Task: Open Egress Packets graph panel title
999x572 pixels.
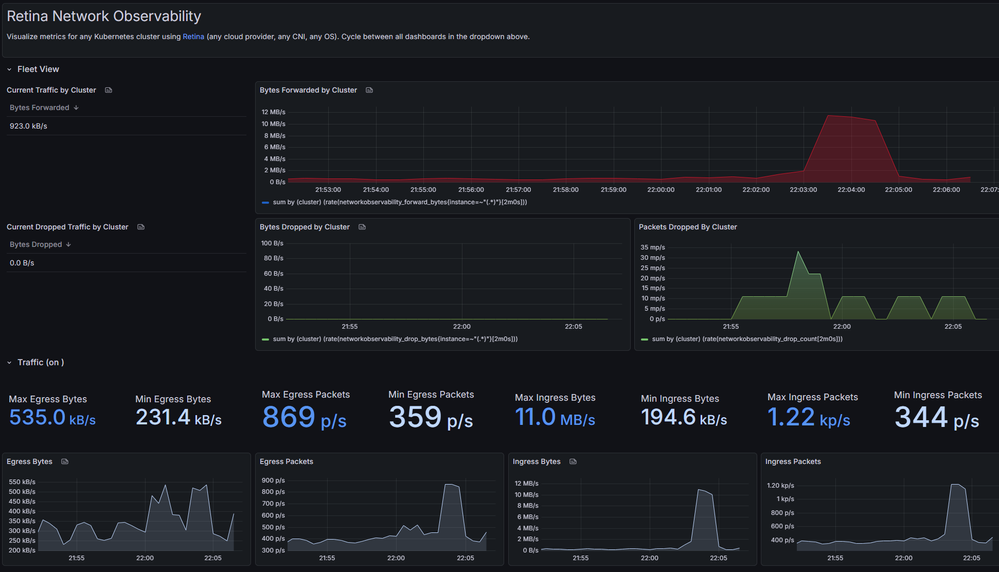Action: pos(286,462)
